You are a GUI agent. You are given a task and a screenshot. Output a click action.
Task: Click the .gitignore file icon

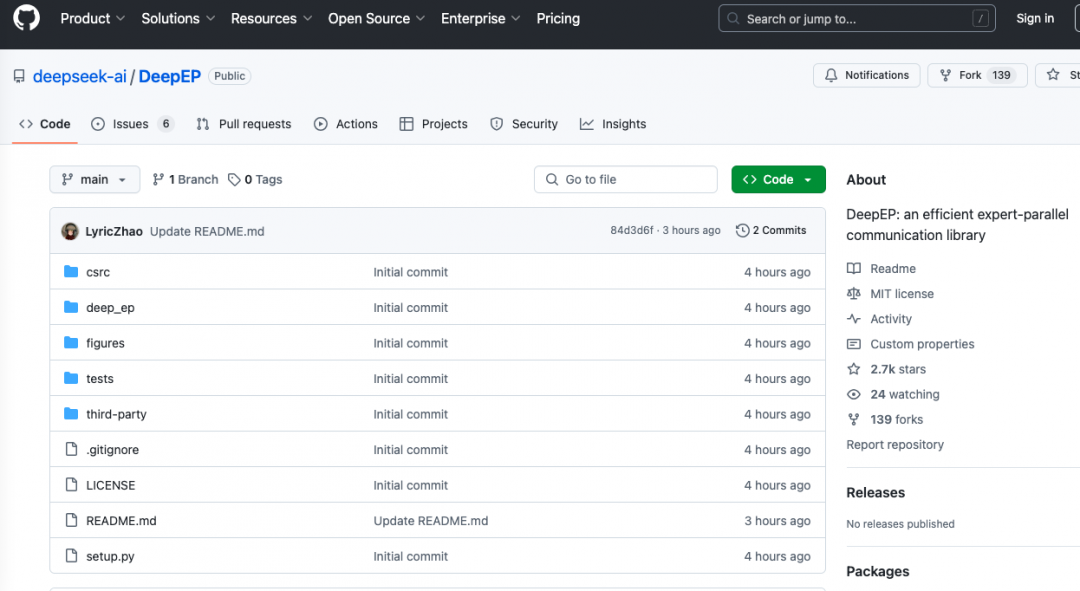[x=71, y=449]
